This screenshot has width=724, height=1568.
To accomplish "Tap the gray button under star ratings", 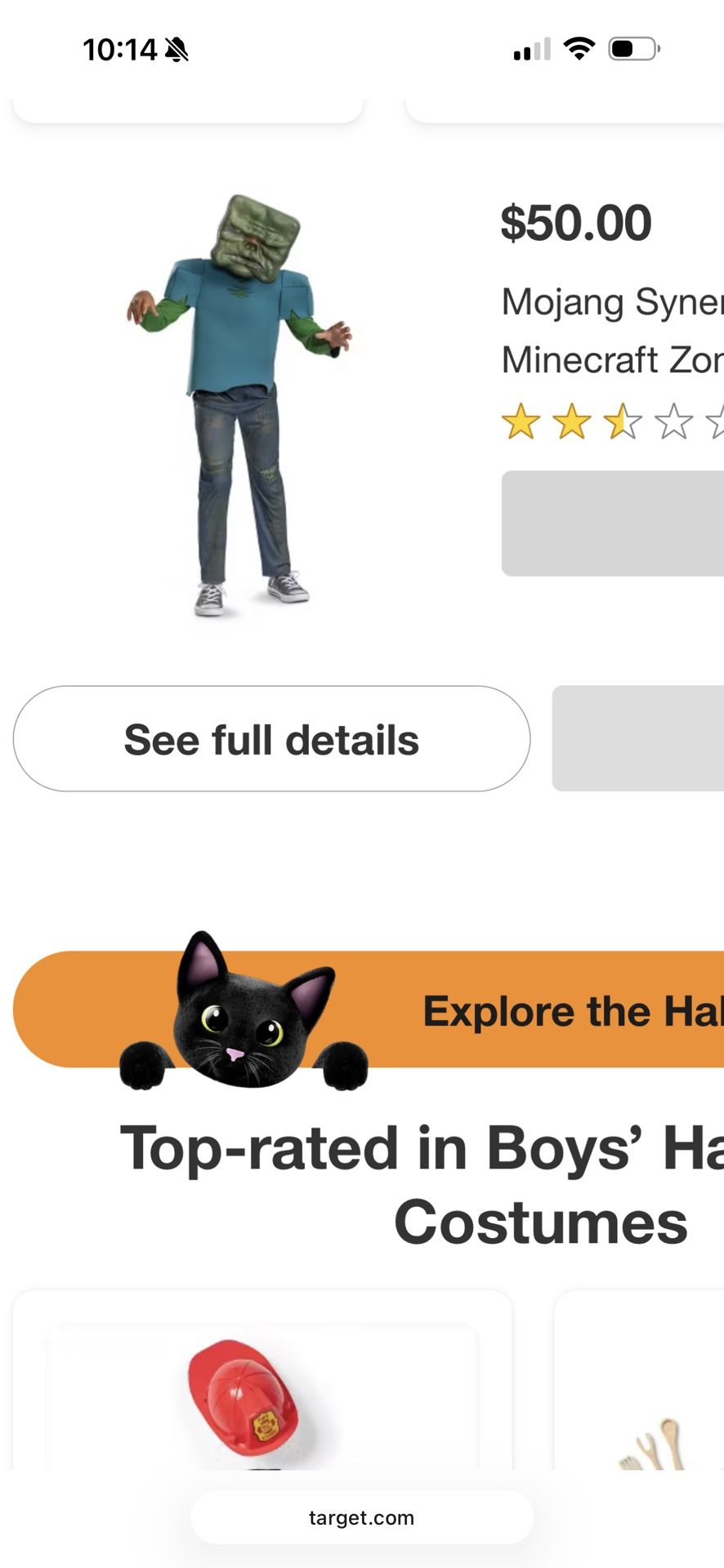I will (x=613, y=523).
